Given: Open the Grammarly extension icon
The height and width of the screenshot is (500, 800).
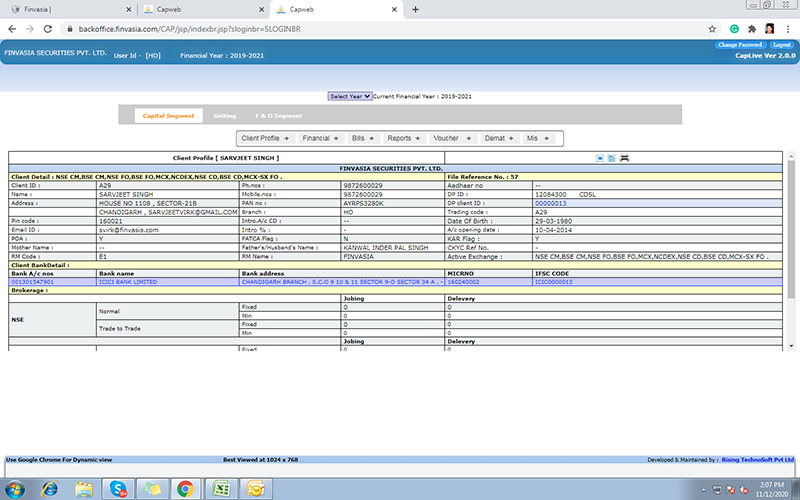Looking at the screenshot, I should coord(734,29).
